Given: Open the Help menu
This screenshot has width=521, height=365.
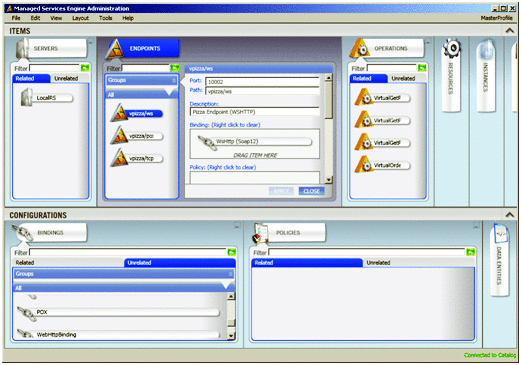Looking at the screenshot, I should (x=128, y=18).
